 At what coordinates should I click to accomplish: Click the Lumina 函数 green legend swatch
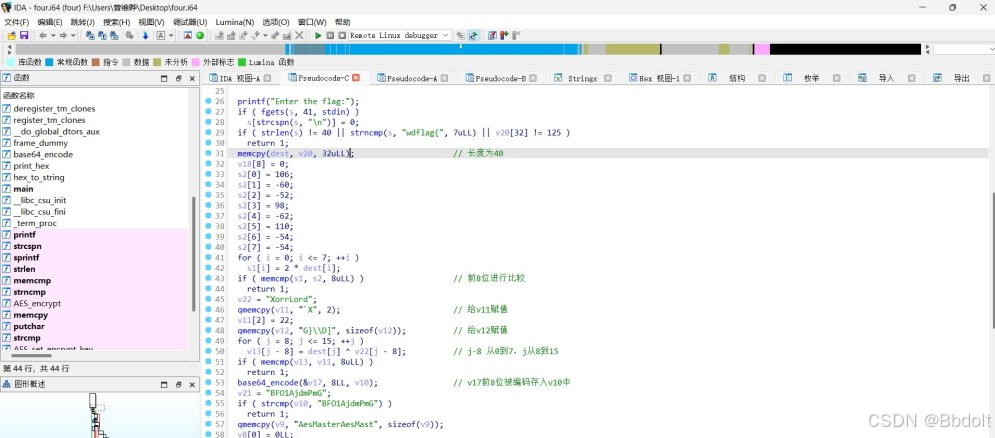point(242,62)
